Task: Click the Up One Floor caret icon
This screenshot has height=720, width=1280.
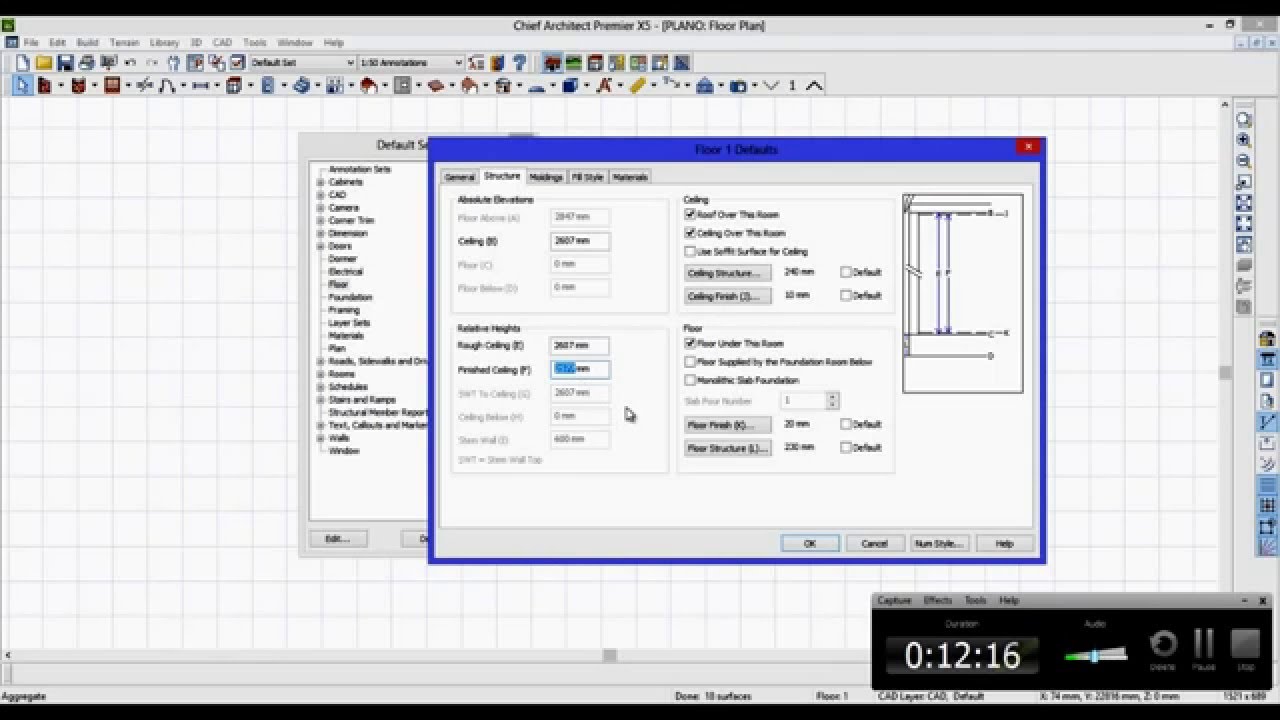Action: [814, 86]
